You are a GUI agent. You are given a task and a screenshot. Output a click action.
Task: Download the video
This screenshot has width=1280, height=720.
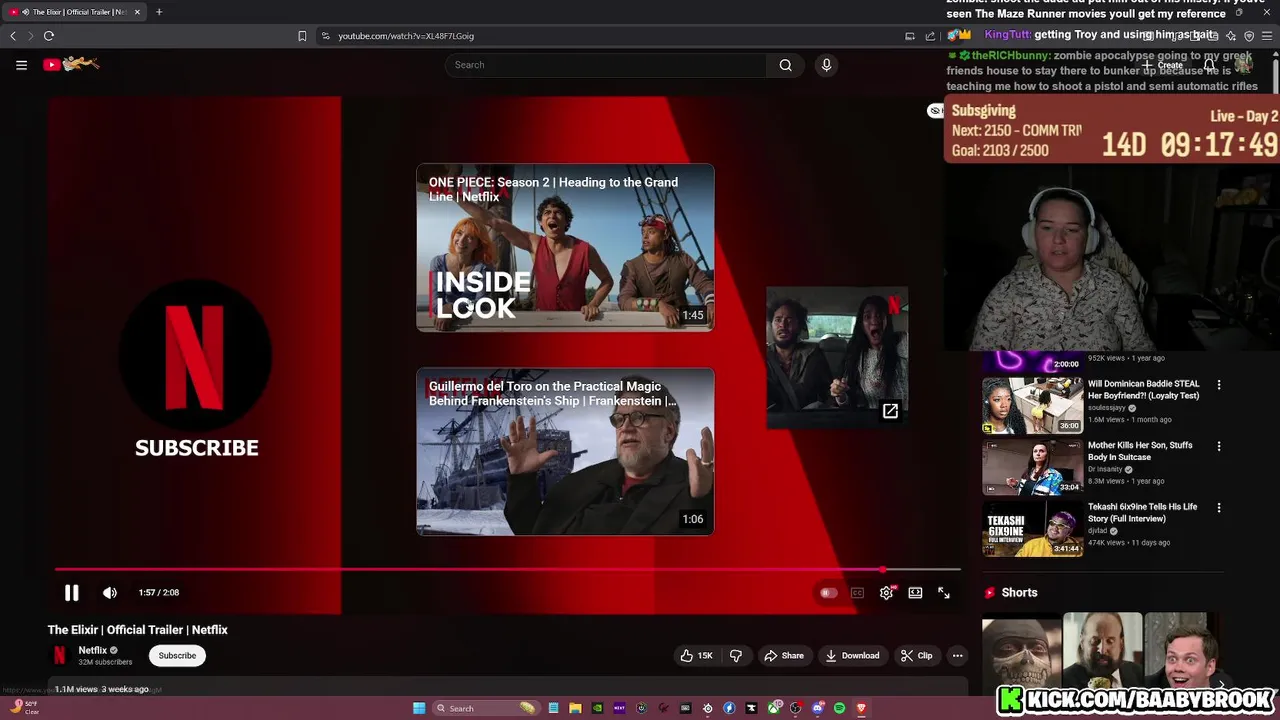[852, 656]
